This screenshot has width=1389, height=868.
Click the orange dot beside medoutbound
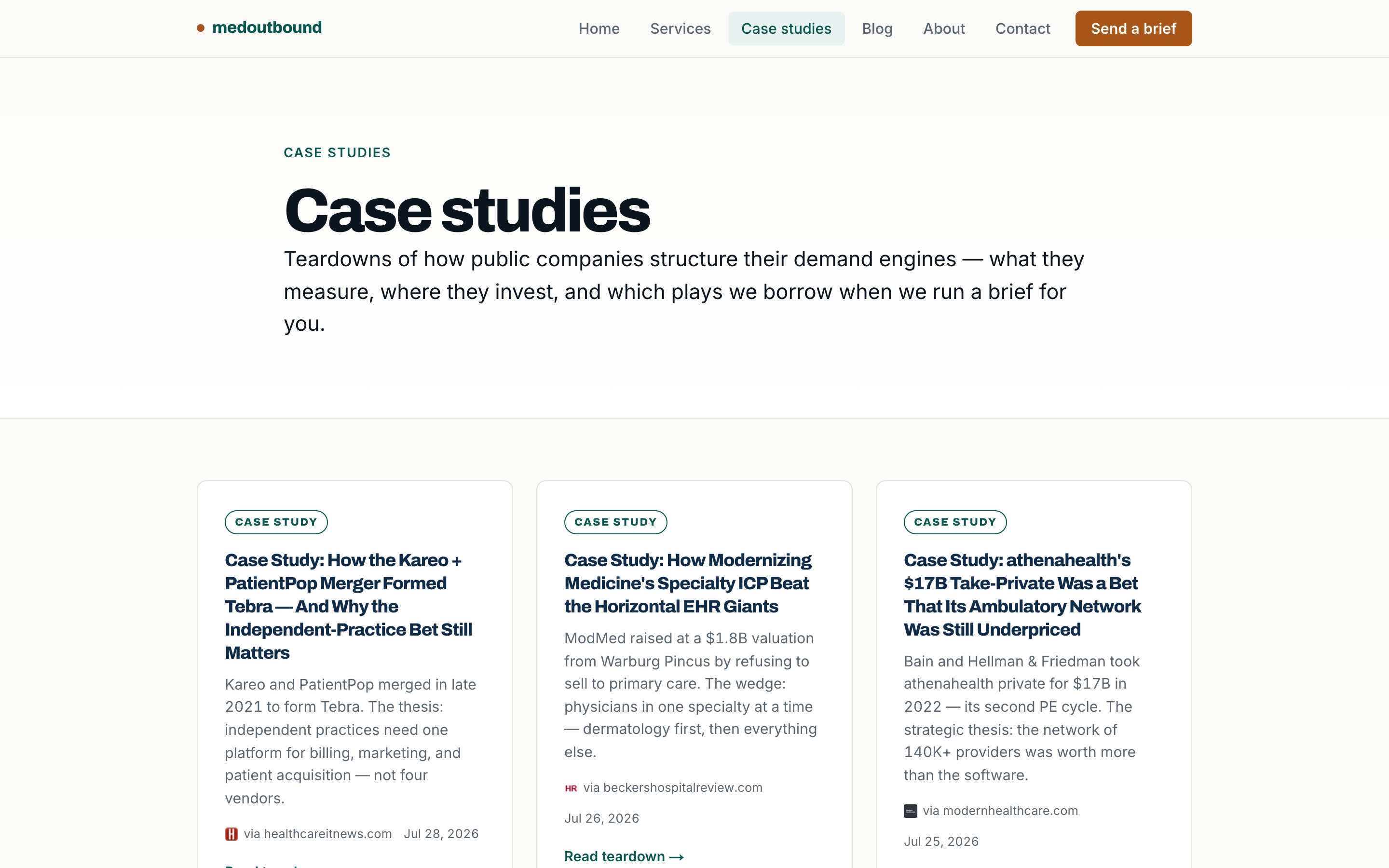(x=200, y=28)
